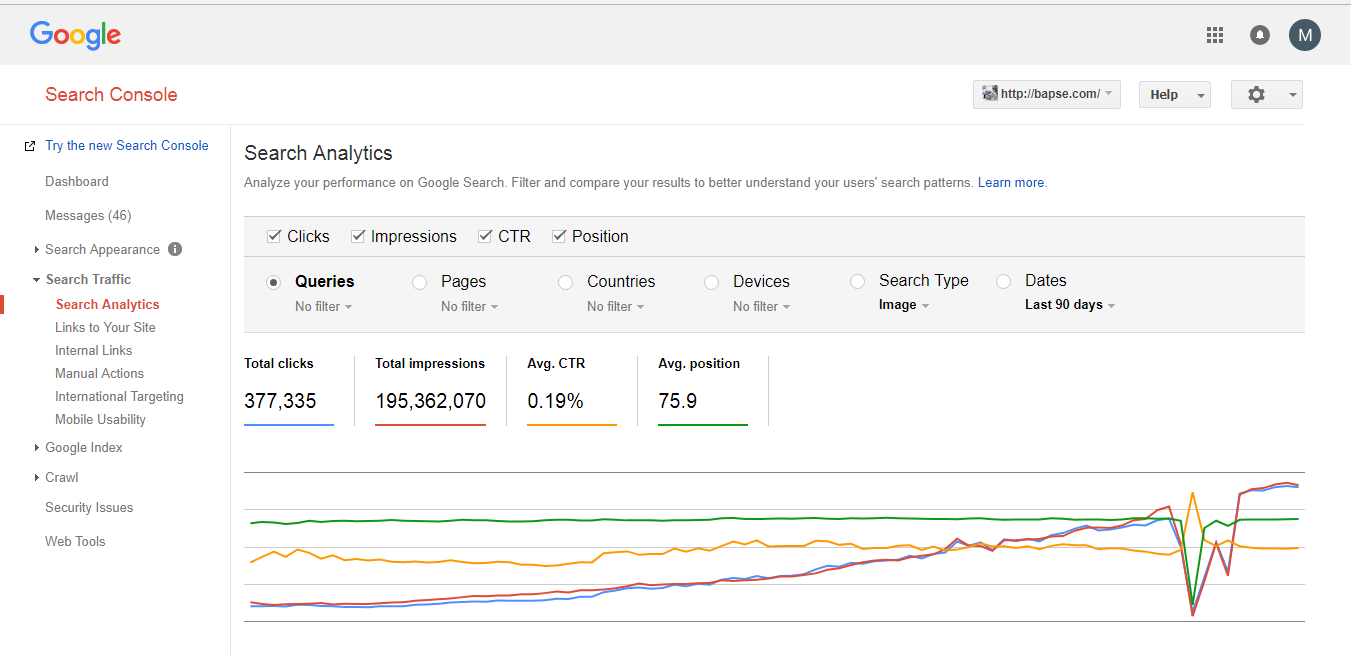Open the http://bapse.com/ property dropdown
This screenshot has height=655, width=1351.
[x=1047, y=94]
